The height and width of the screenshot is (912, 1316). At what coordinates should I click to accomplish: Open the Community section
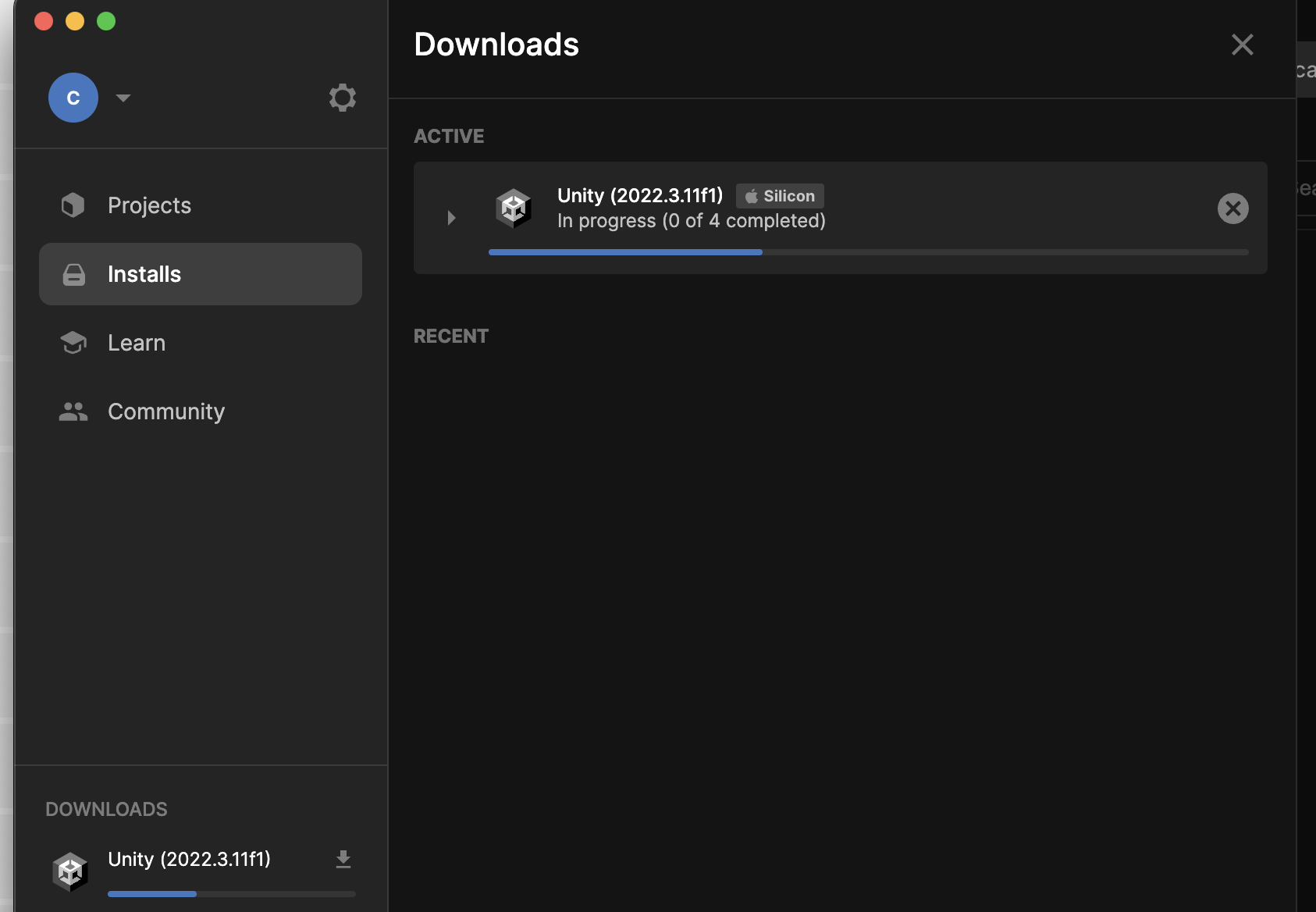point(201,411)
